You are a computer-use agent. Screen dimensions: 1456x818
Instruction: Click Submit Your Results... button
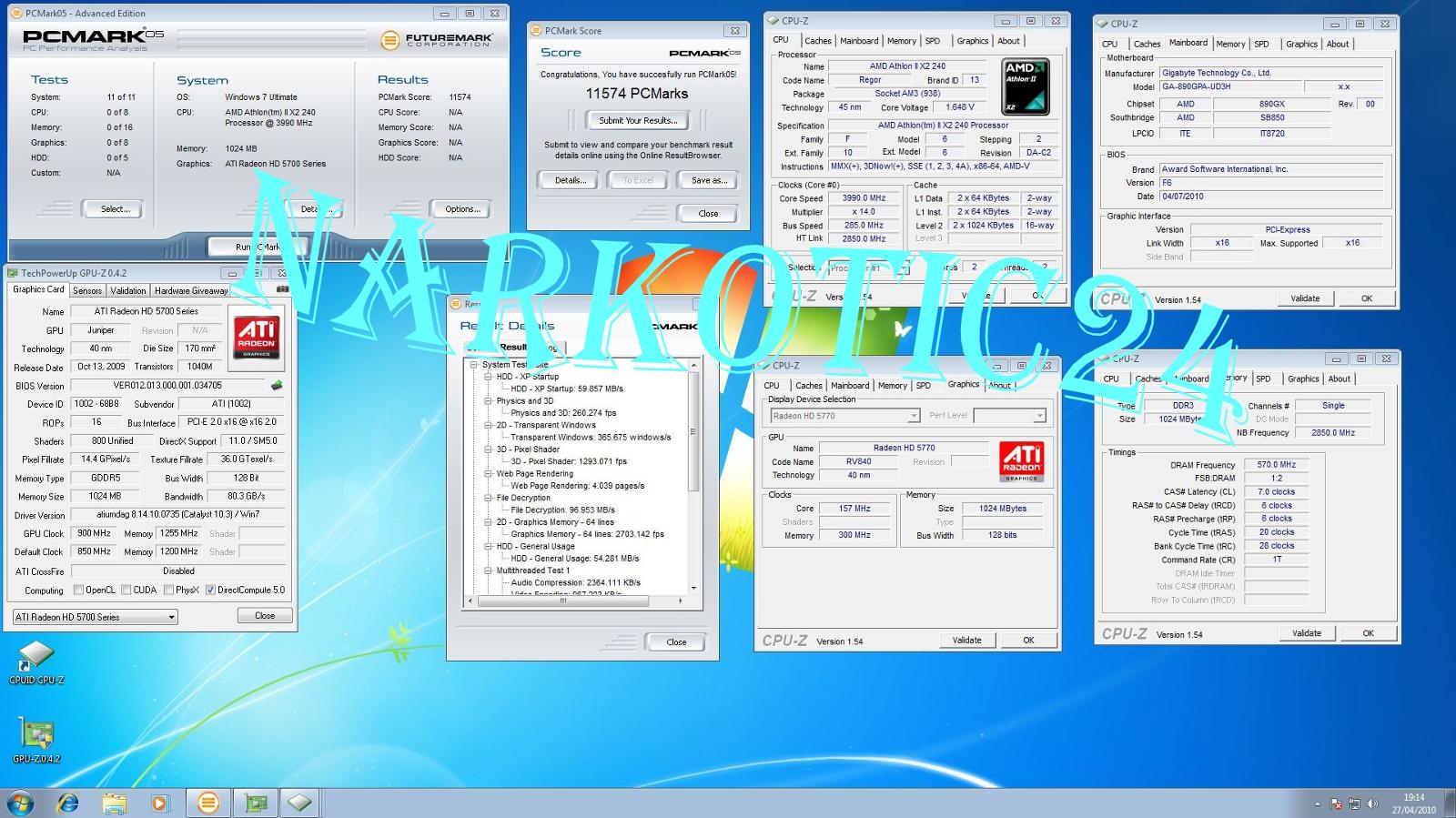(637, 120)
